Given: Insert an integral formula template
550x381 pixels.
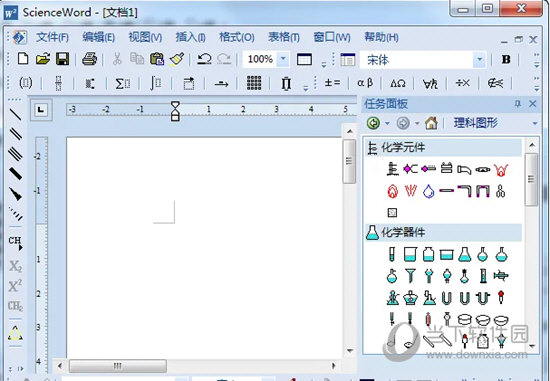Looking at the screenshot, I should coord(155,83).
